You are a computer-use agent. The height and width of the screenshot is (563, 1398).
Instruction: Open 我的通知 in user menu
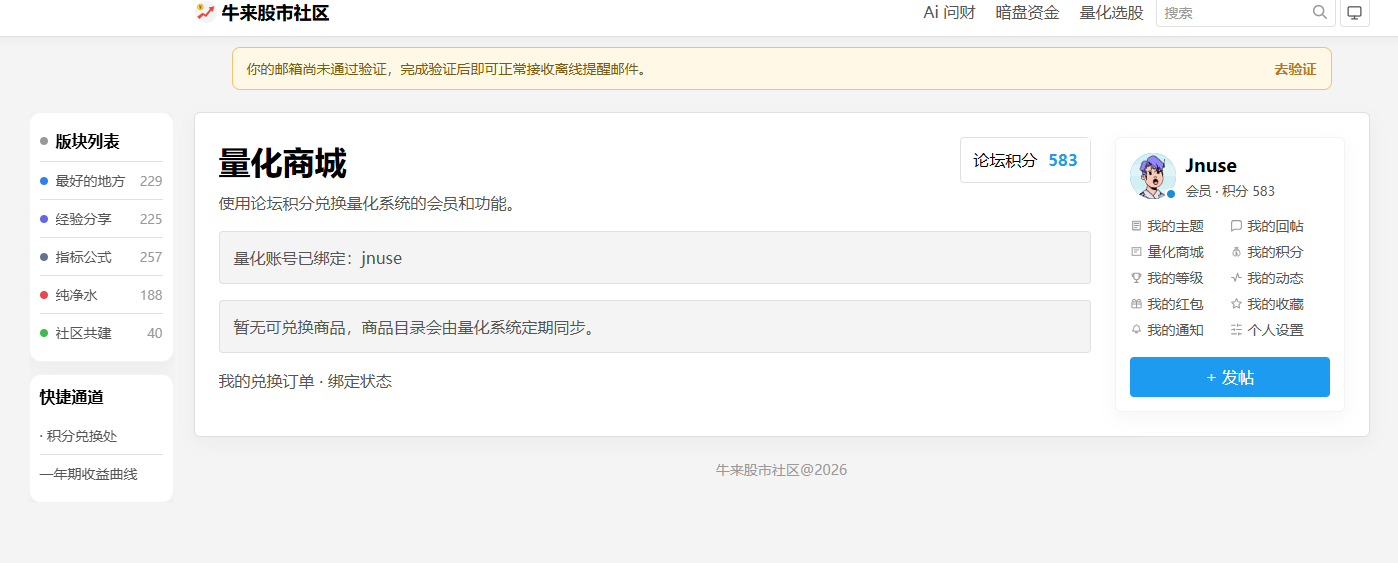click(1176, 330)
